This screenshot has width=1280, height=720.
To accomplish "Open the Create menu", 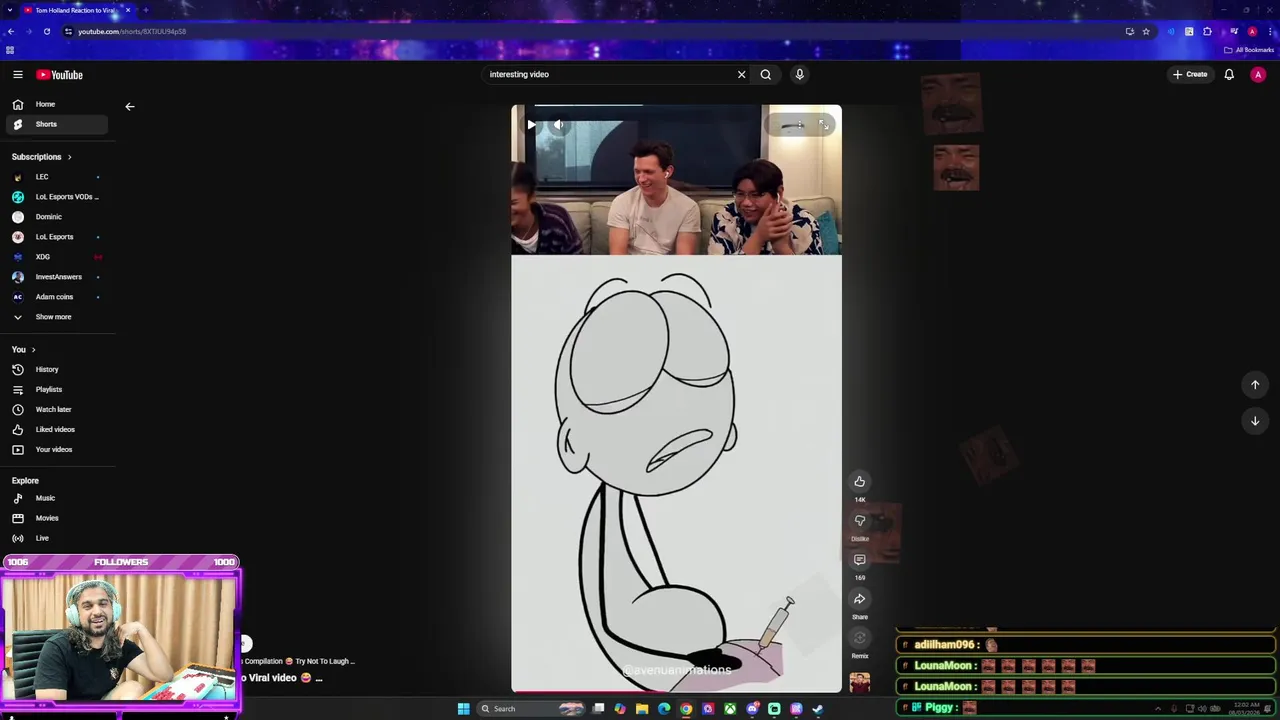I will pyautogui.click(x=1190, y=74).
